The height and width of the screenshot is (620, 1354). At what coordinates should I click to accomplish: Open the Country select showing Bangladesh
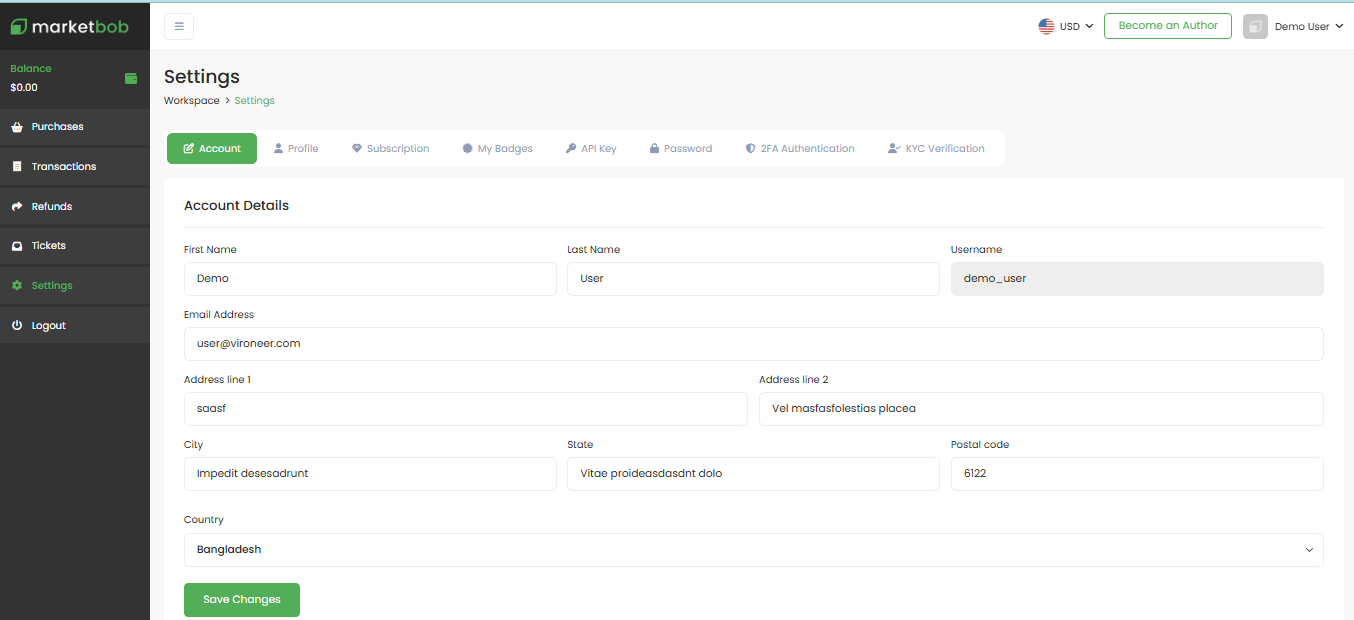[753, 550]
